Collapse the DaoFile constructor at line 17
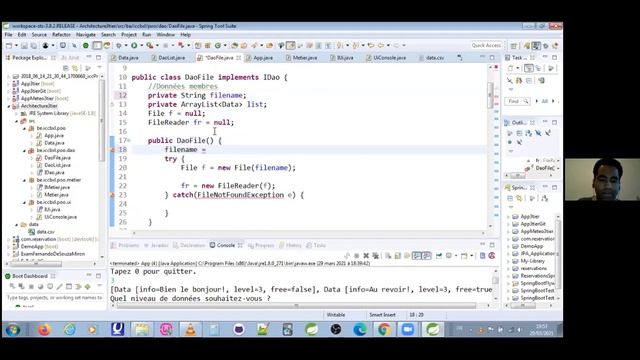The width and height of the screenshot is (640, 360). pyautogui.click(x=129, y=140)
